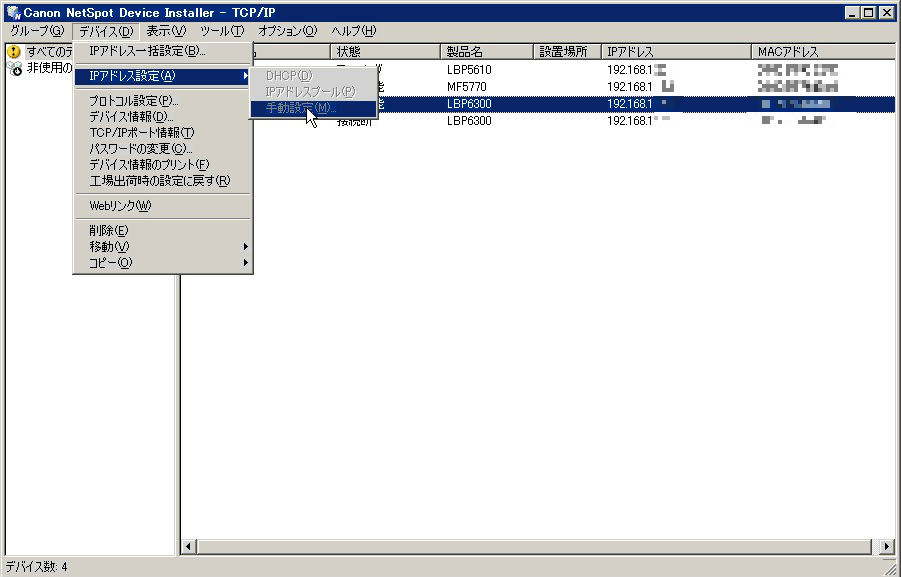The image size is (901, 577).
Task: Click the IP address of LBP5610
Action: 636,70
